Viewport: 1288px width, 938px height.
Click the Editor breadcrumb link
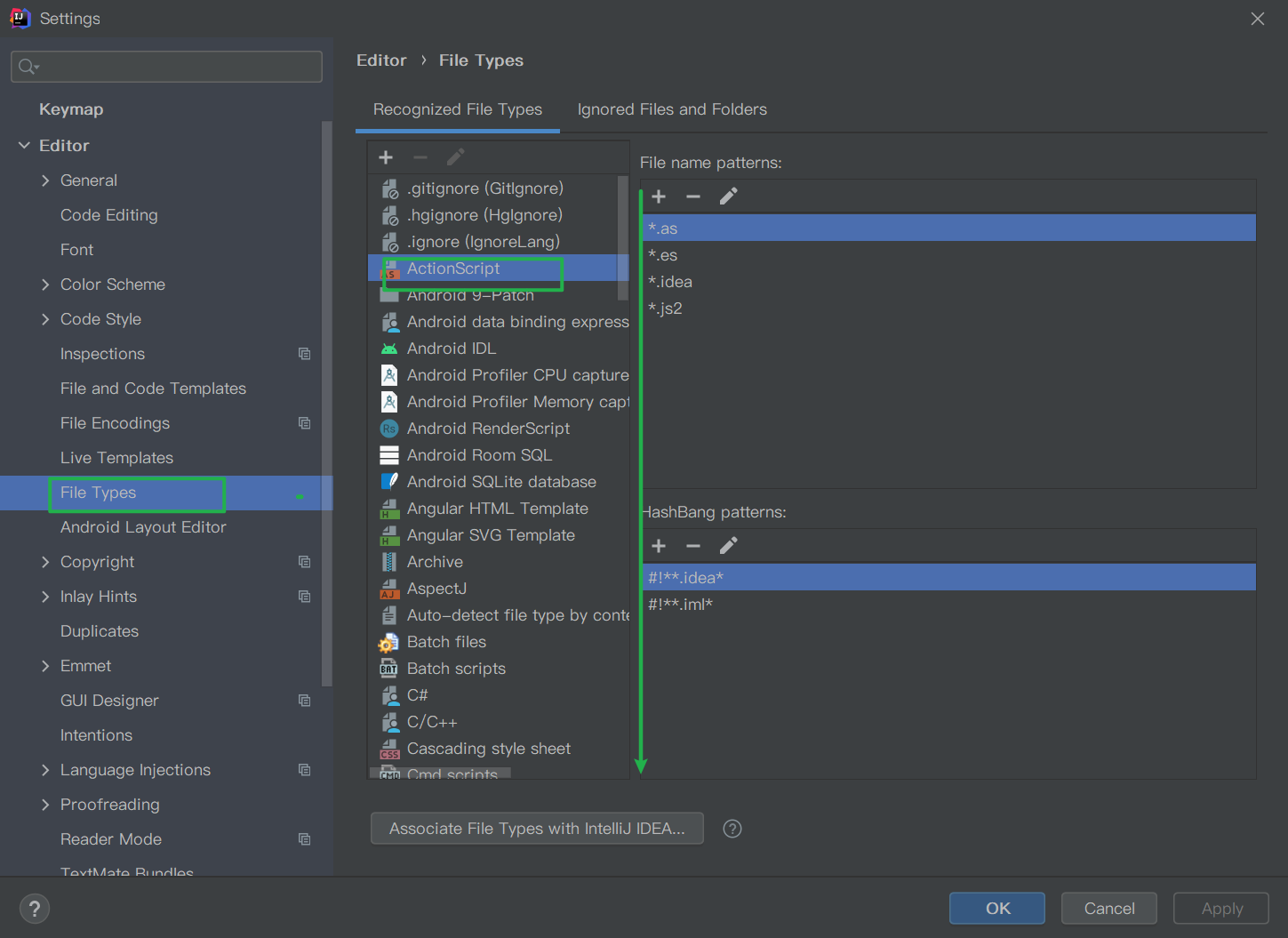coord(381,60)
